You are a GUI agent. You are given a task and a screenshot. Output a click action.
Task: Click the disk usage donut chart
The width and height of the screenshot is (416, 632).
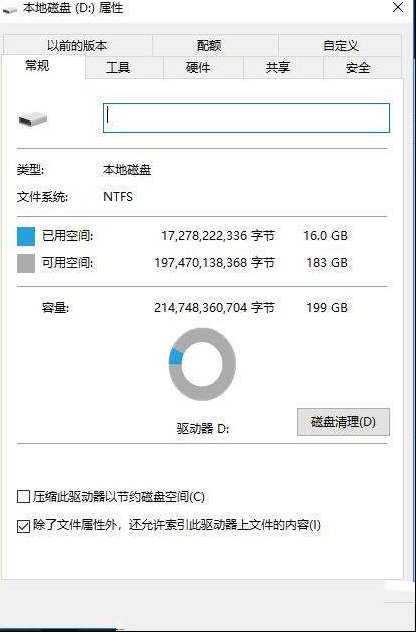pos(202,364)
